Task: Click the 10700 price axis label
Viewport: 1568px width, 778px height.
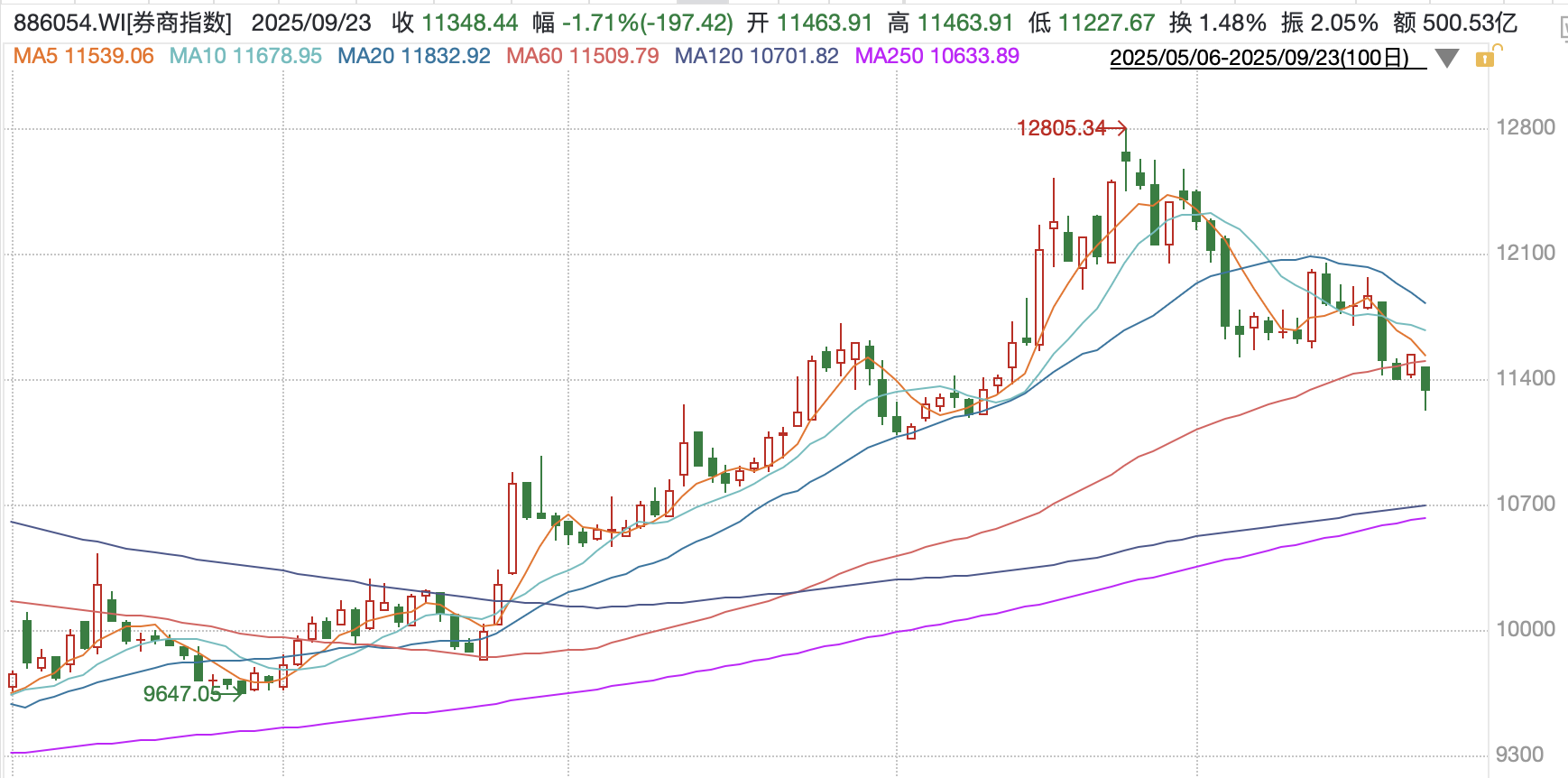Action: coord(1526,504)
